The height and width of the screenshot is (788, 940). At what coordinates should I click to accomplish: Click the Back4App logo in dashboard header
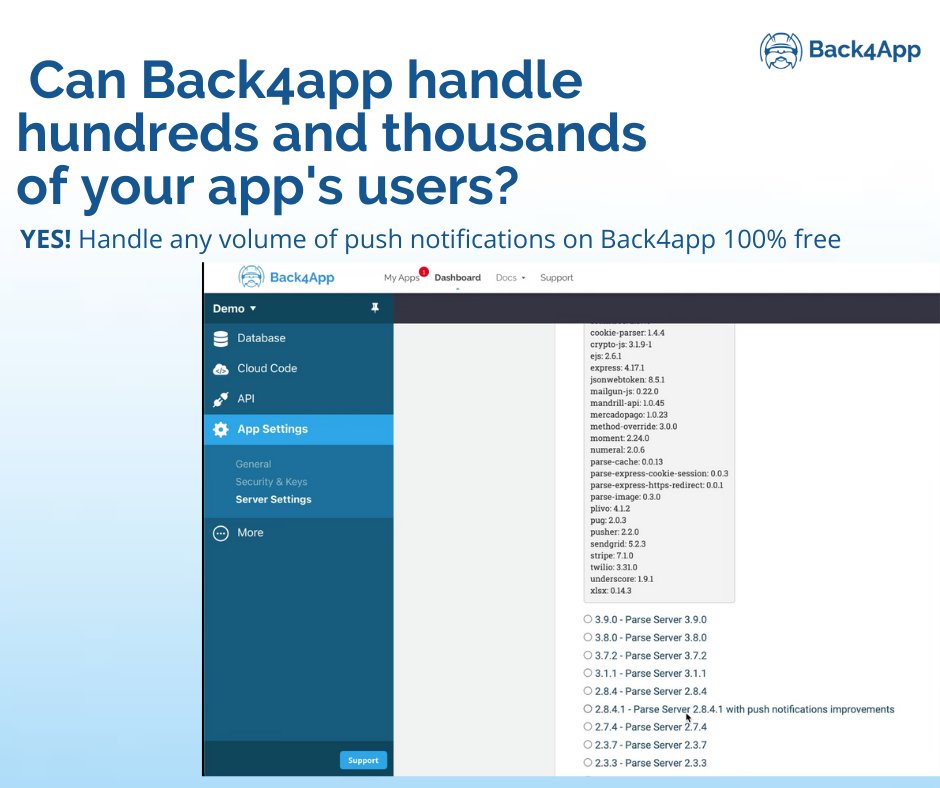click(x=286, y=277)
